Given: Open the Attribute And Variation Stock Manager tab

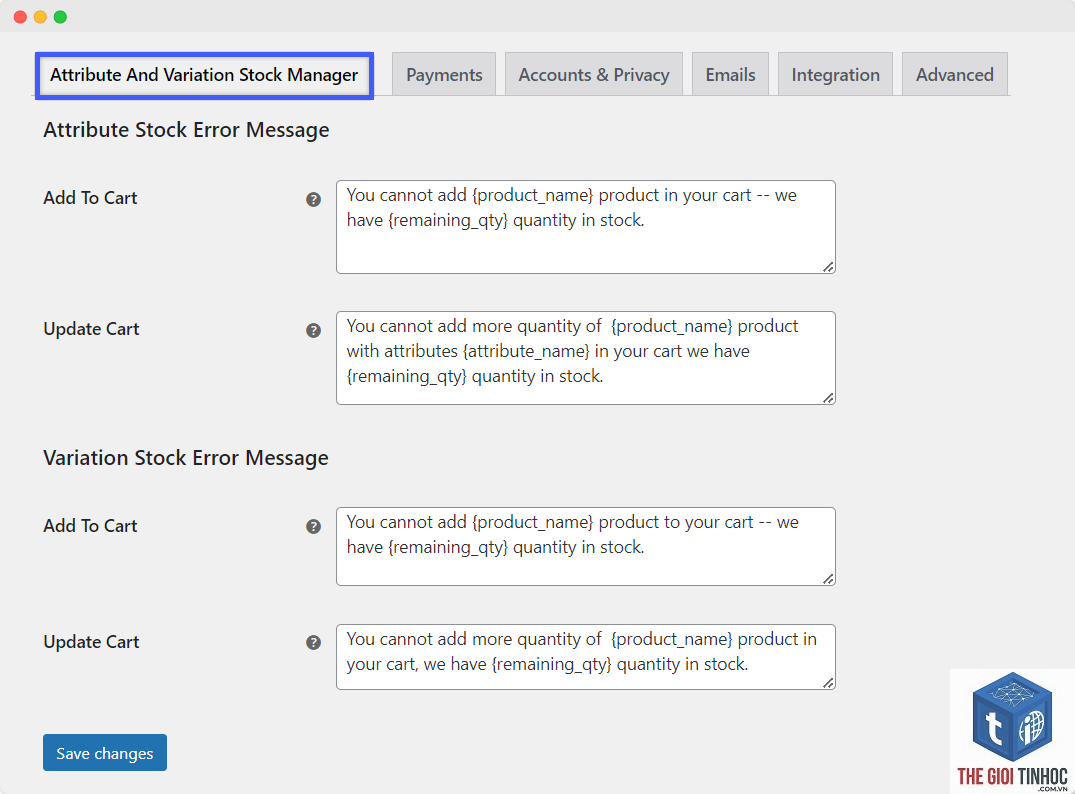Looking at the screenshot, I should pos(204,75).
